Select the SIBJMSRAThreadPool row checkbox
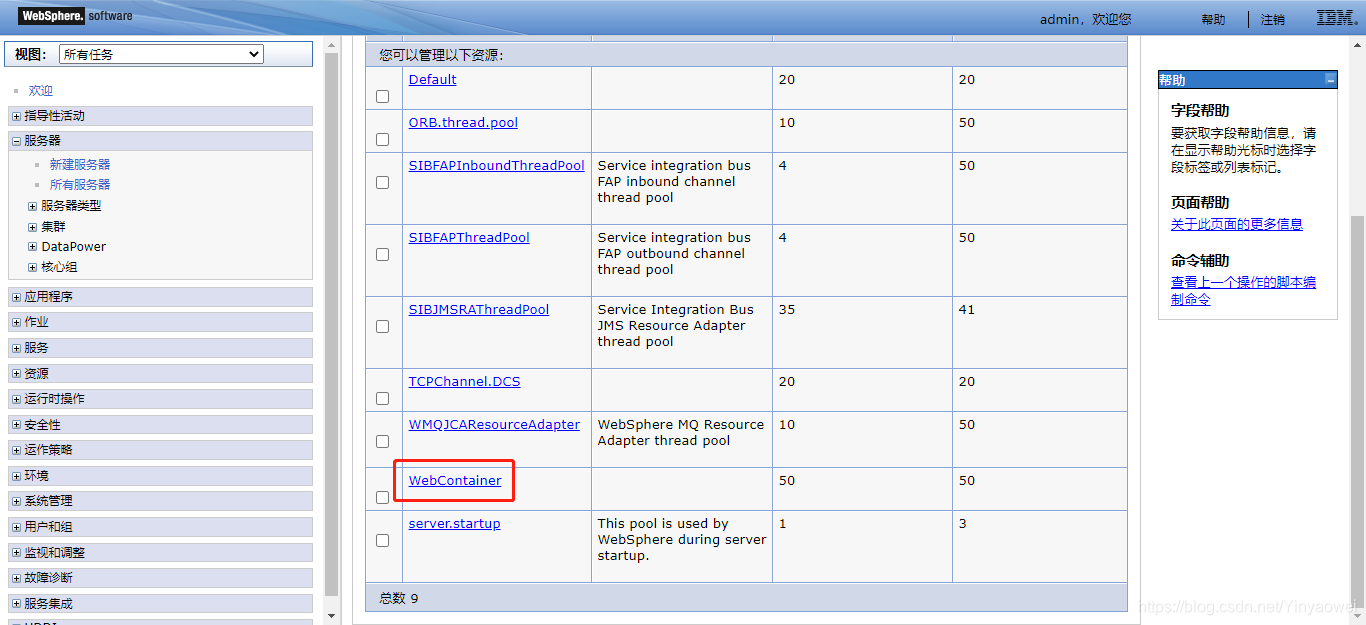The height and width of the screenshot is (625, 1366). click(x=382, y=327)
